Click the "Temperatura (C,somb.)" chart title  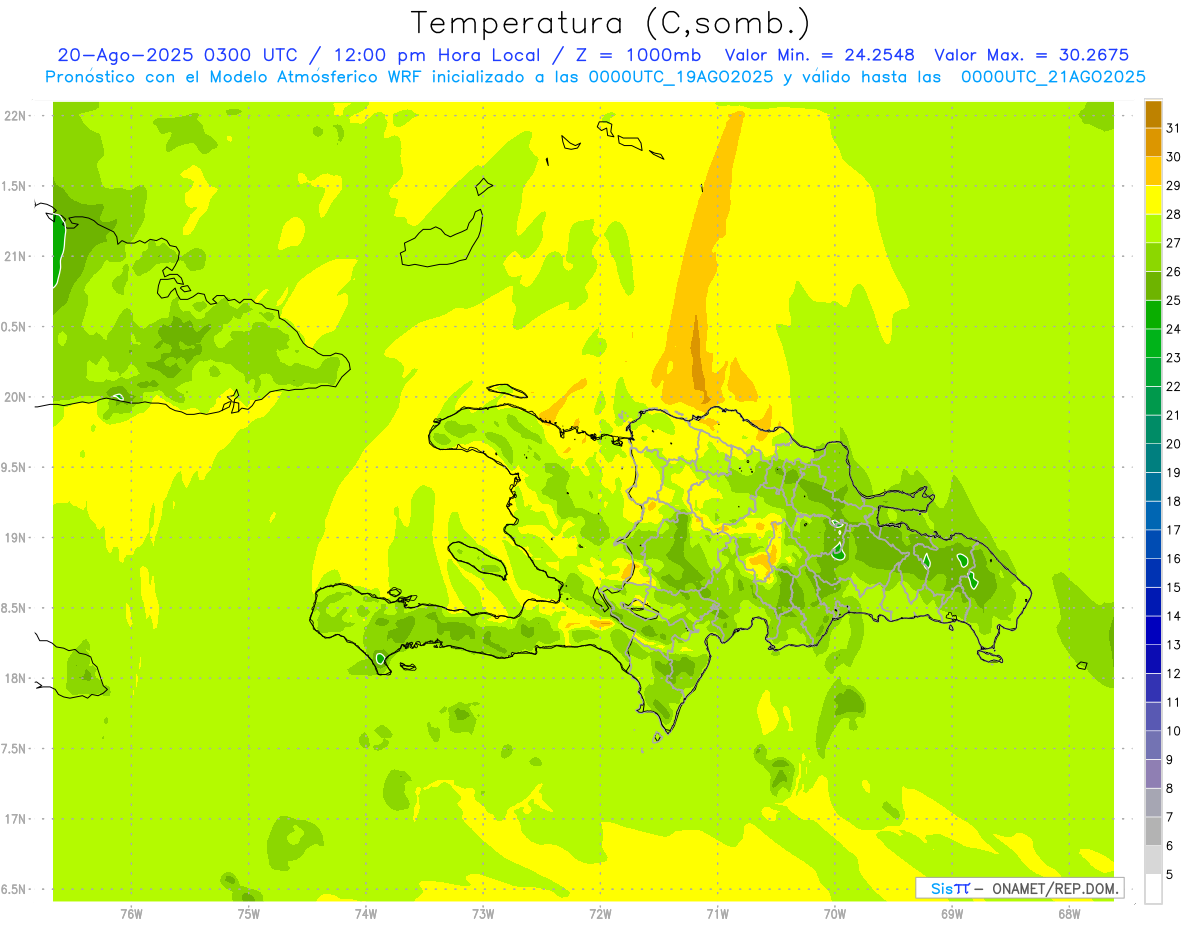pyautogui.click(x=611, y=24)
